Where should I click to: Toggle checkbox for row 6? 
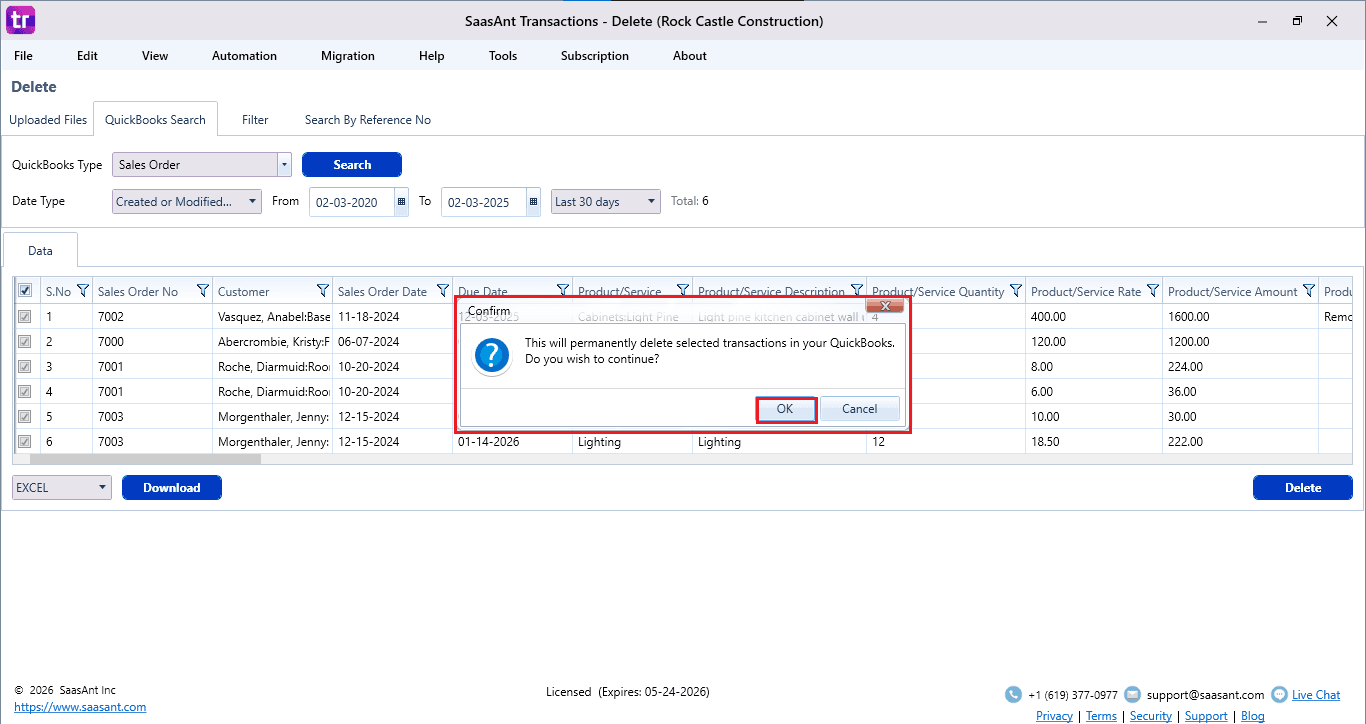pos(25,442)
